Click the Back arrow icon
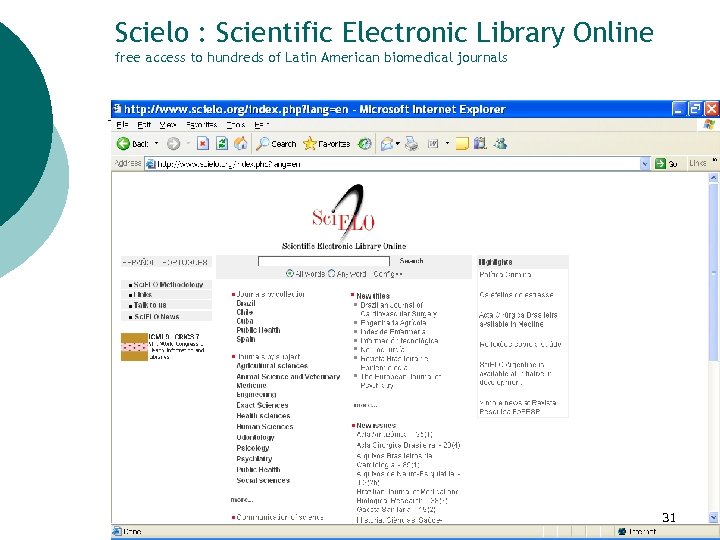 (x=123, y=144)
